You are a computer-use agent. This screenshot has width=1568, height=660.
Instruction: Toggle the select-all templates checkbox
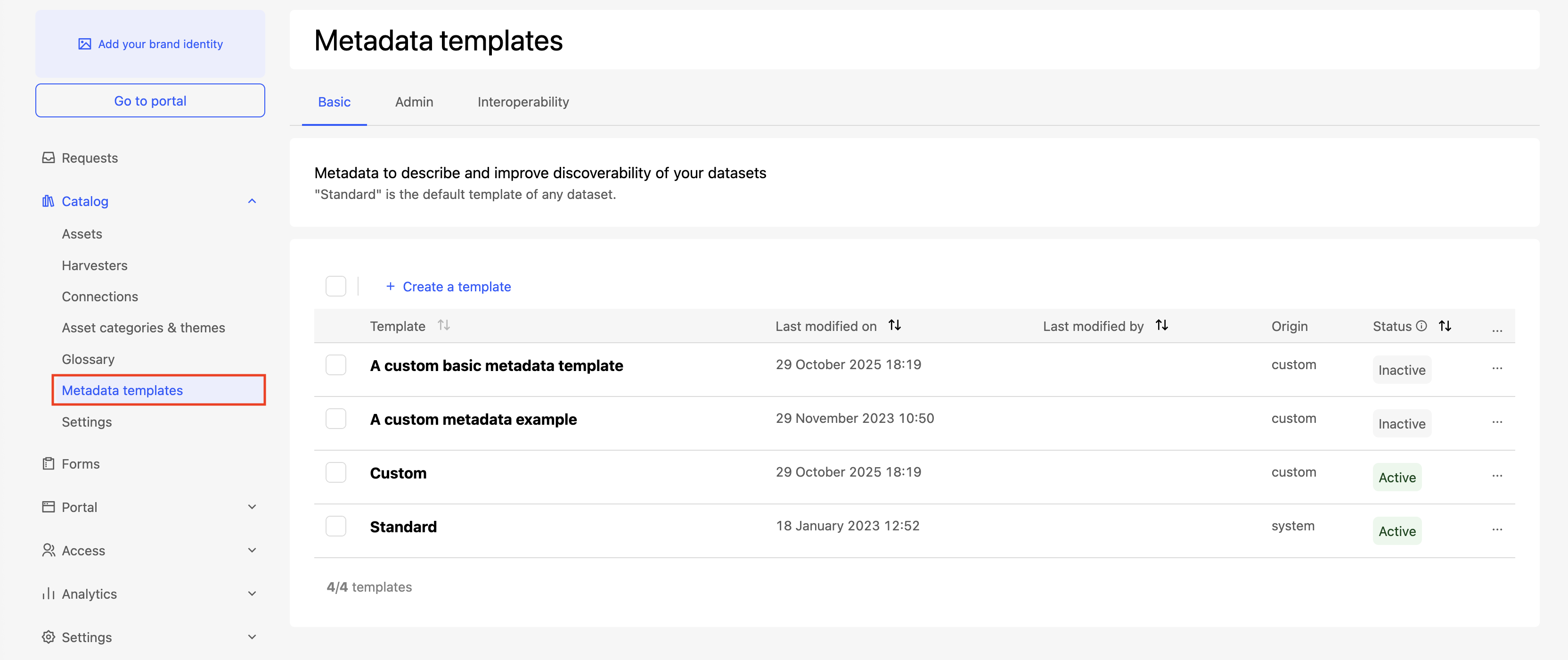click(x=335, y=286)
